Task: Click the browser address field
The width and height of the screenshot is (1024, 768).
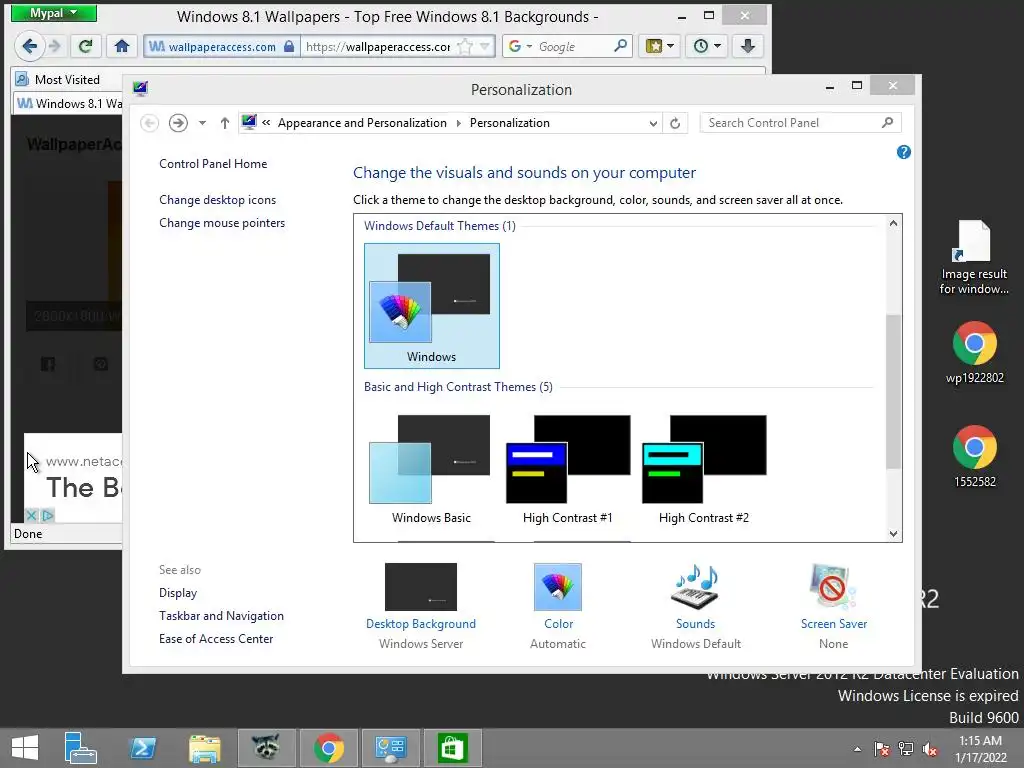Action: pos(377,46)
